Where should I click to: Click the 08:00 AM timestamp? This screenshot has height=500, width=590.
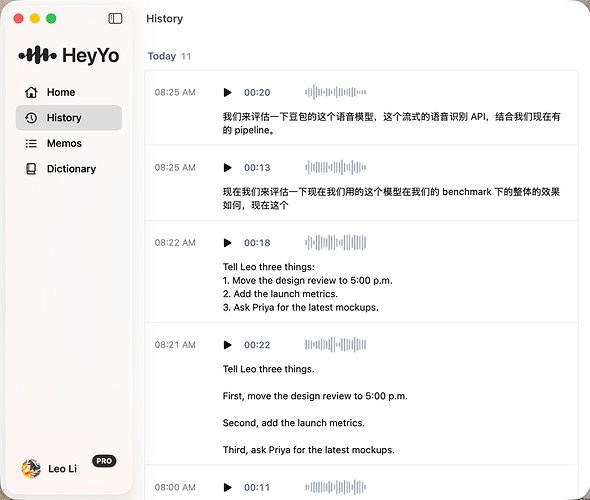(x=175, y=488)
